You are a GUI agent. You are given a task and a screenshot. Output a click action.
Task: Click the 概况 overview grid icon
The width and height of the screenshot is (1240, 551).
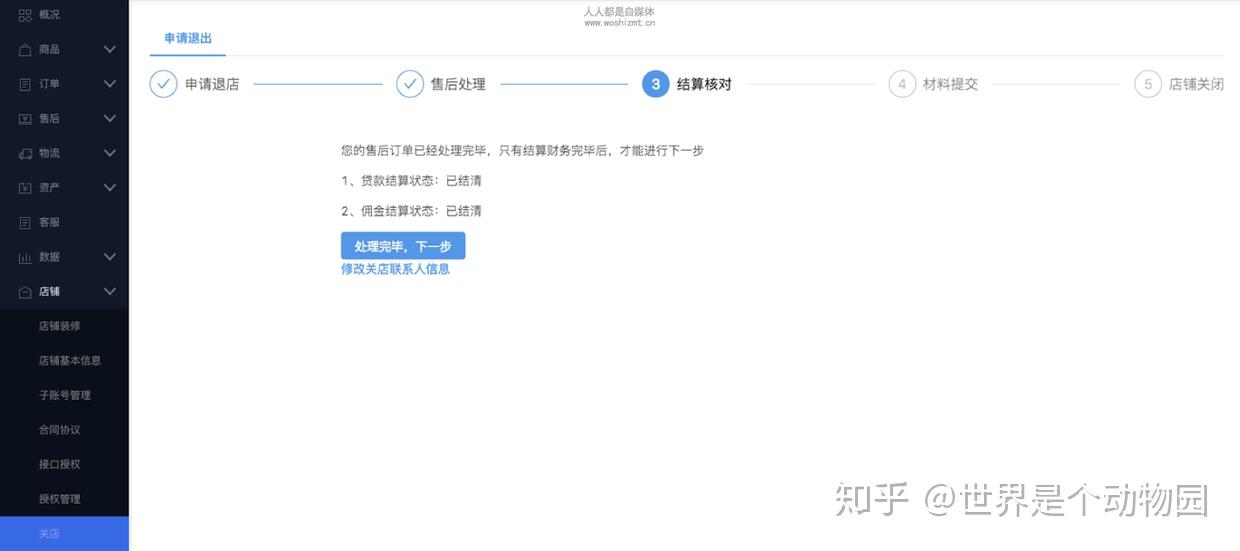(x=25, y=15)
